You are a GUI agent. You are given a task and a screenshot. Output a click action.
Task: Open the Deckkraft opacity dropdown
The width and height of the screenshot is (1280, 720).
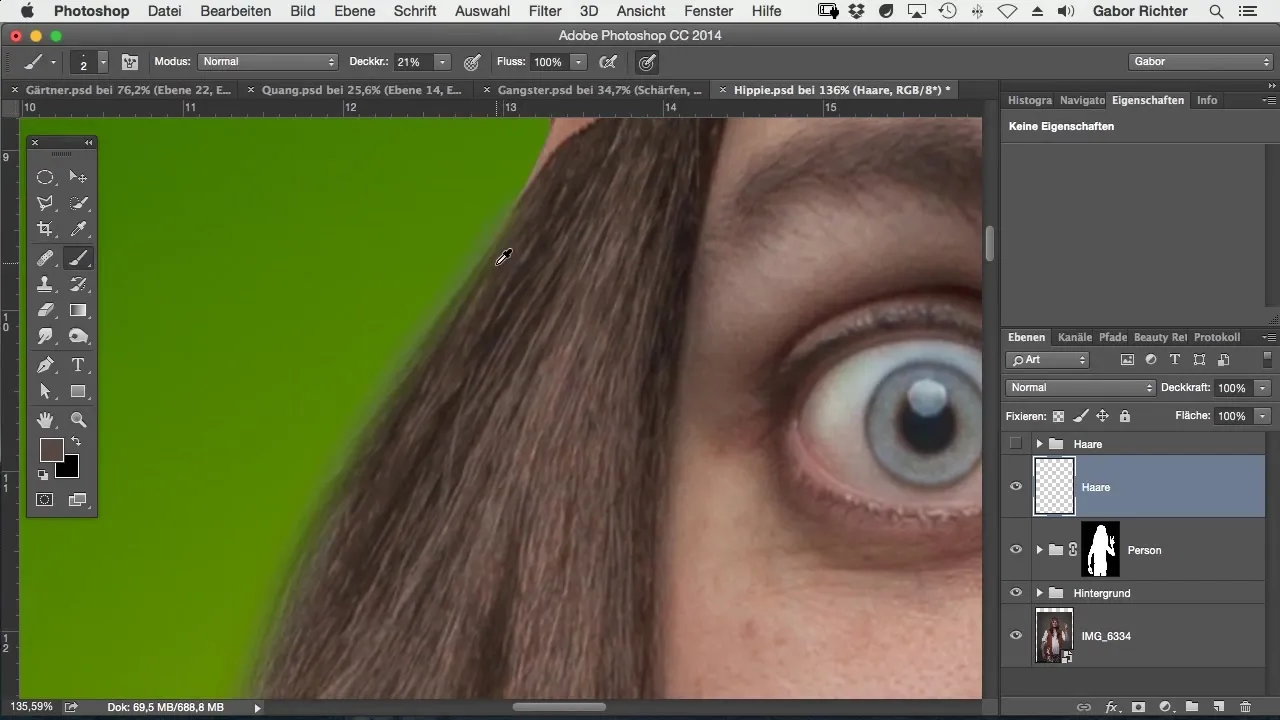pyautogui.click(x=1264, y=388)
